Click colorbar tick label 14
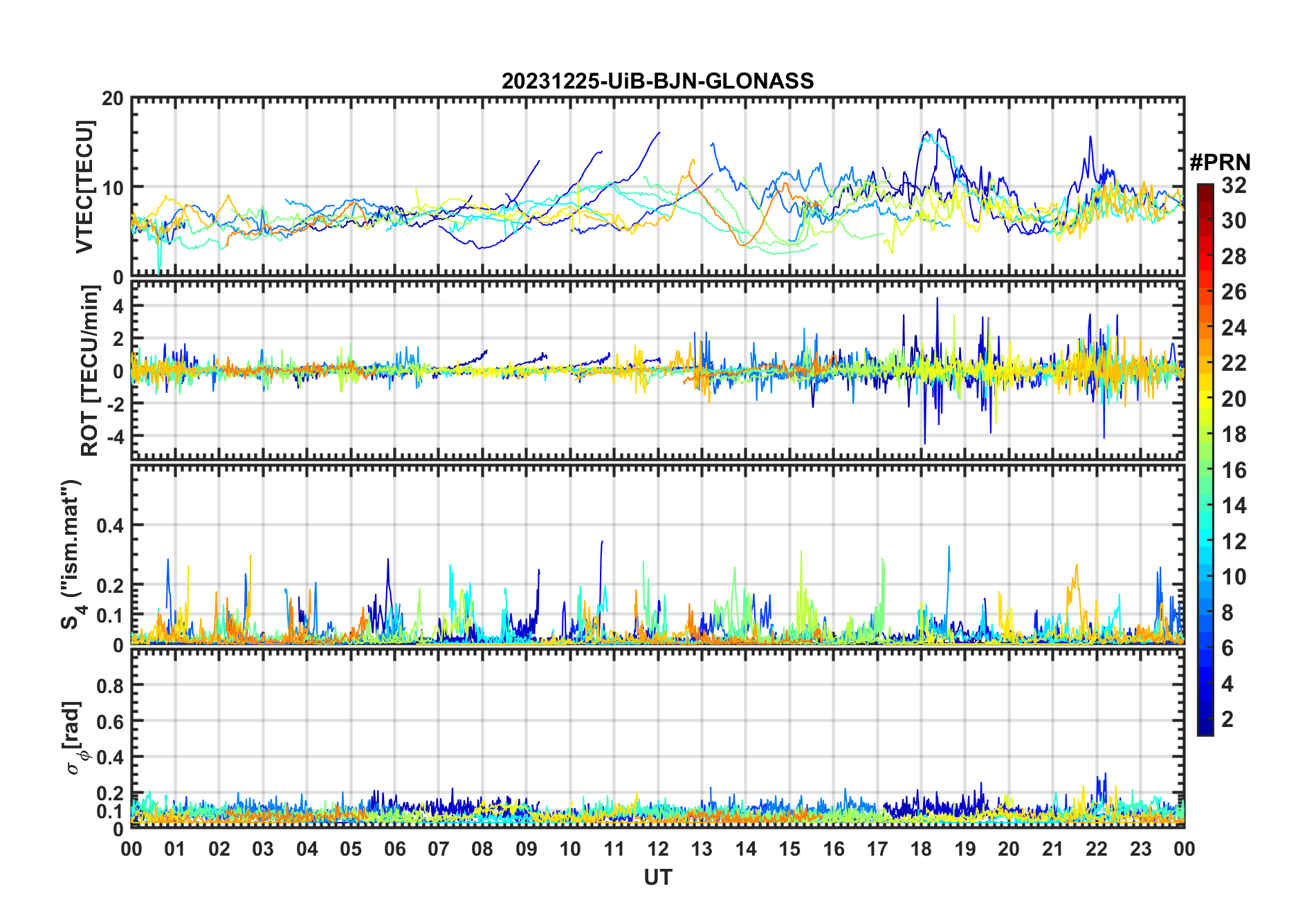 tap(1234, 506)
